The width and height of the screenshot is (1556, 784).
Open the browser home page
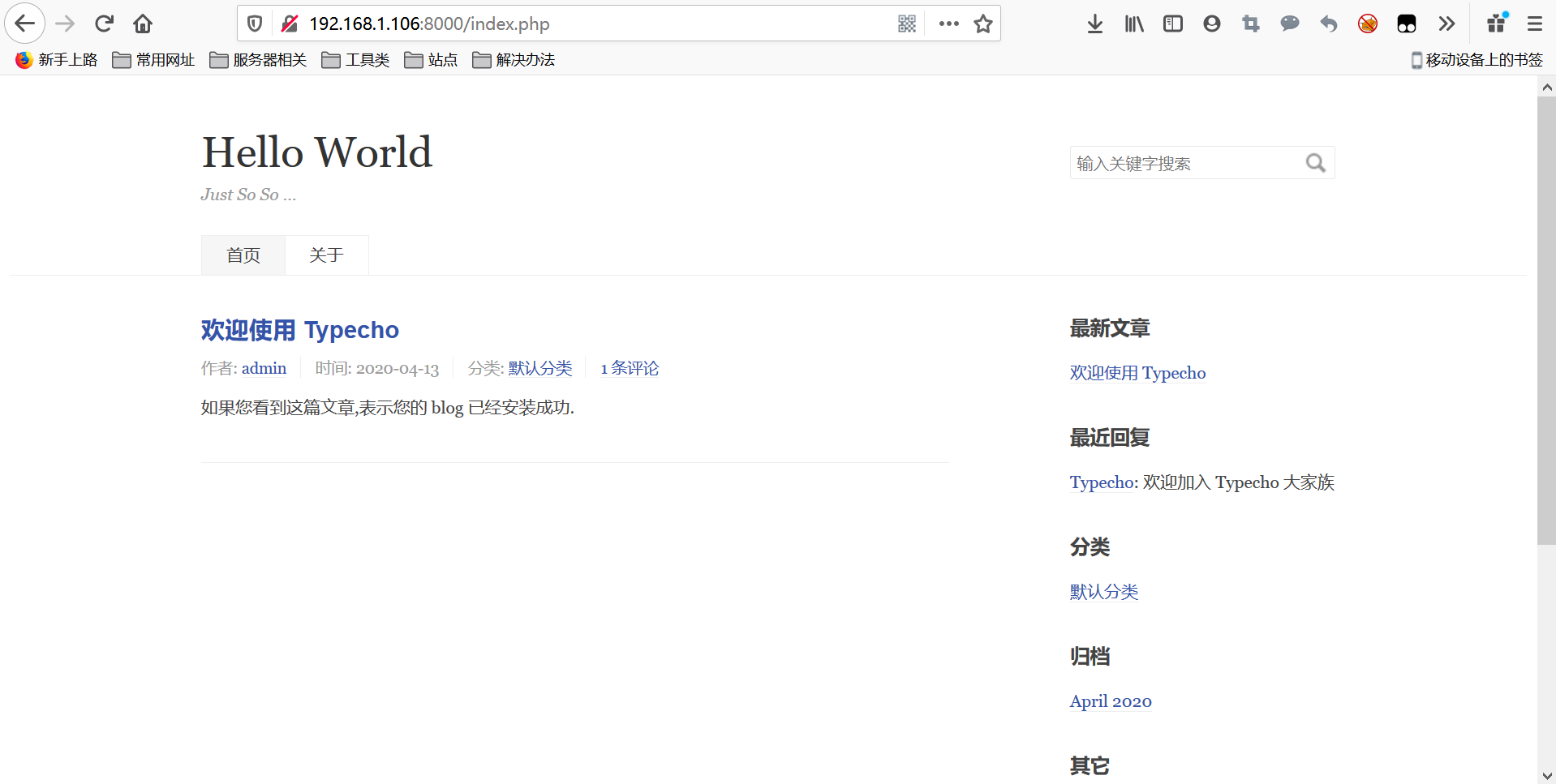click(x=143, y=24)
